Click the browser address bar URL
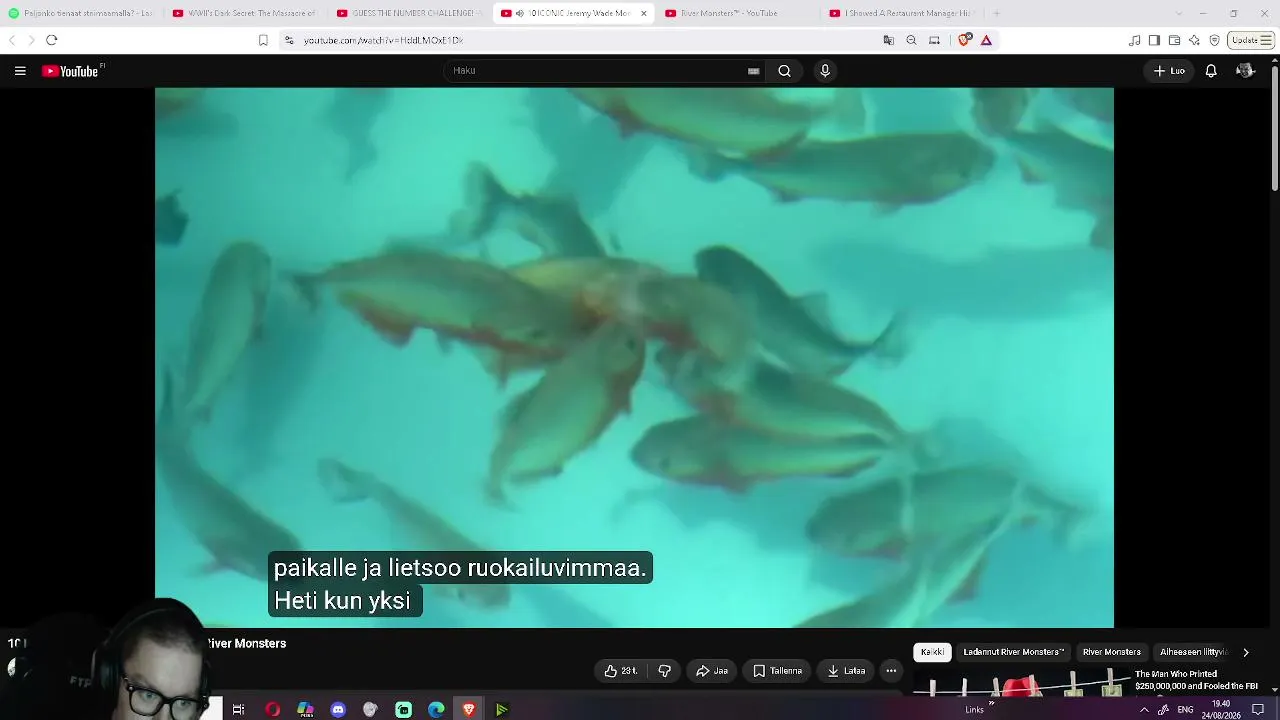The image size is (1280, 720). [383, 40]
